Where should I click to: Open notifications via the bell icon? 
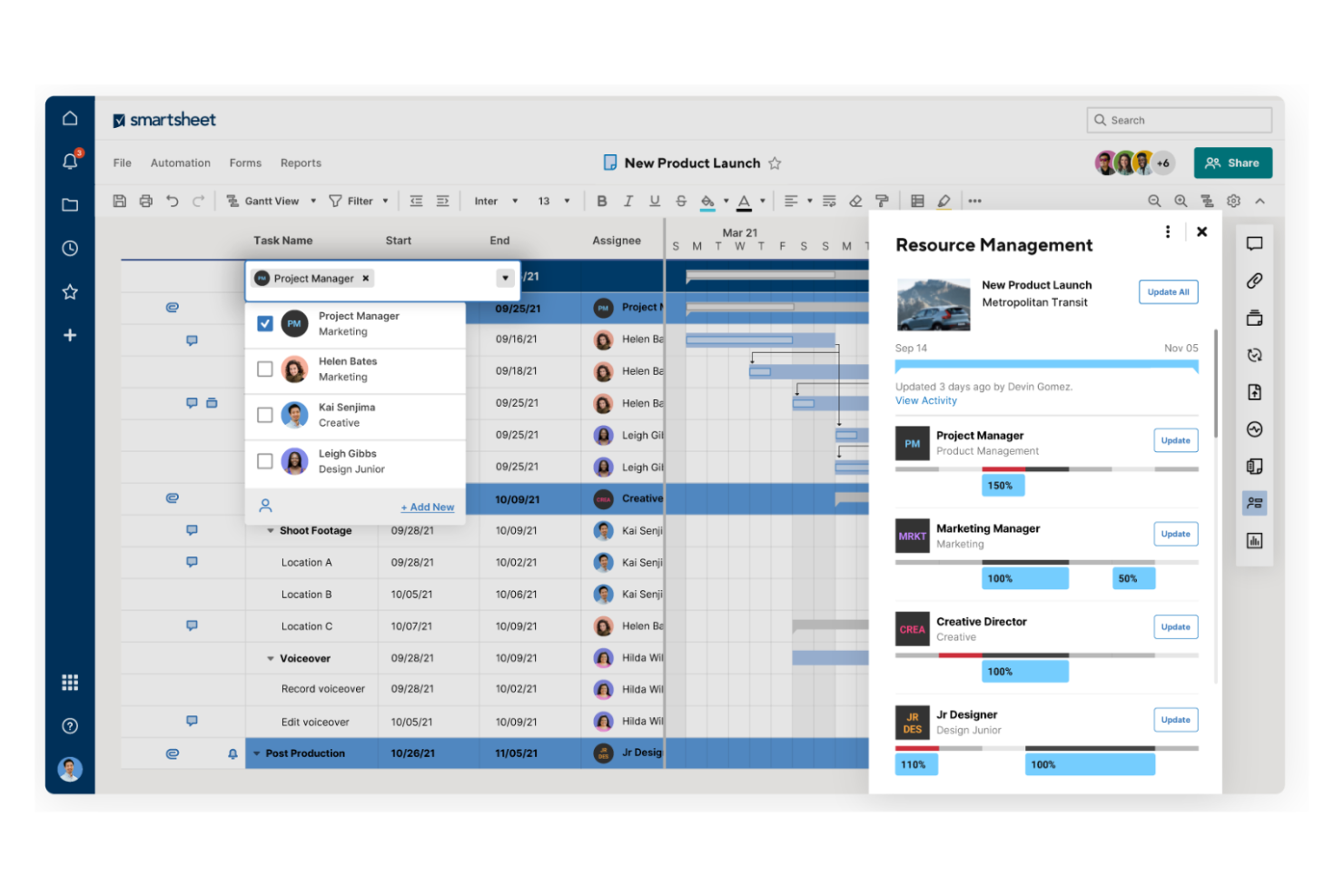(70, 161)
